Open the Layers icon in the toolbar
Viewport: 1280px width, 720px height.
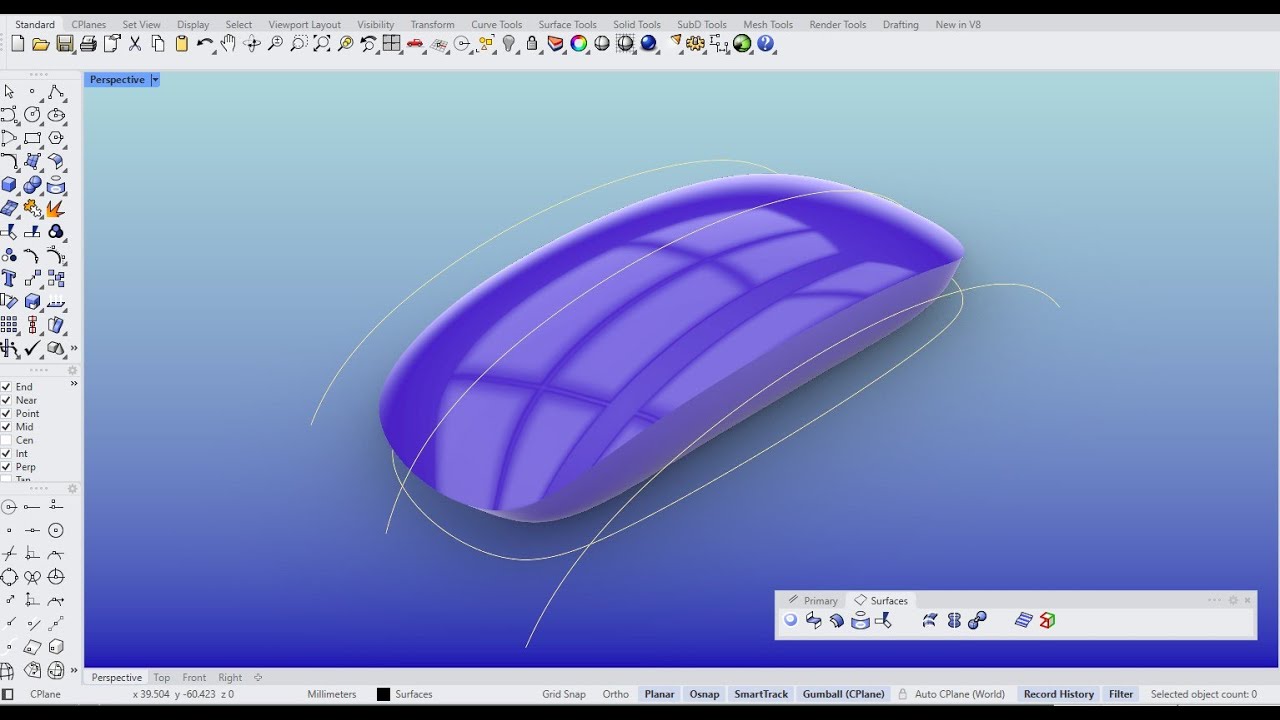coord(555,43)
